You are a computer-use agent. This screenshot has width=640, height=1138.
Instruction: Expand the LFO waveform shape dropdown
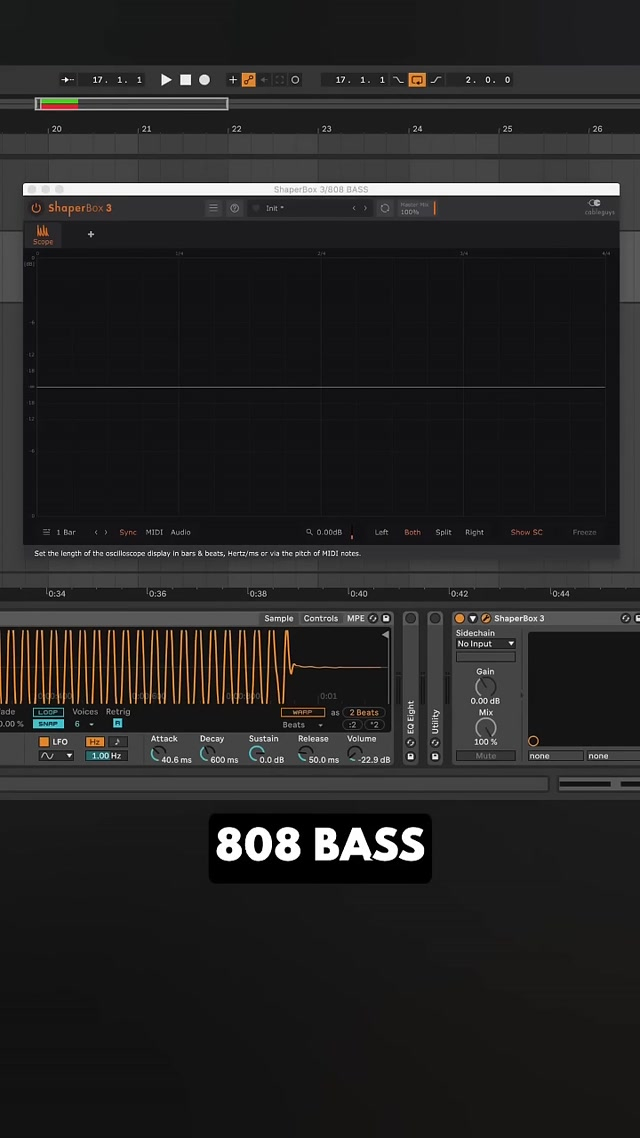pos(56,756)
